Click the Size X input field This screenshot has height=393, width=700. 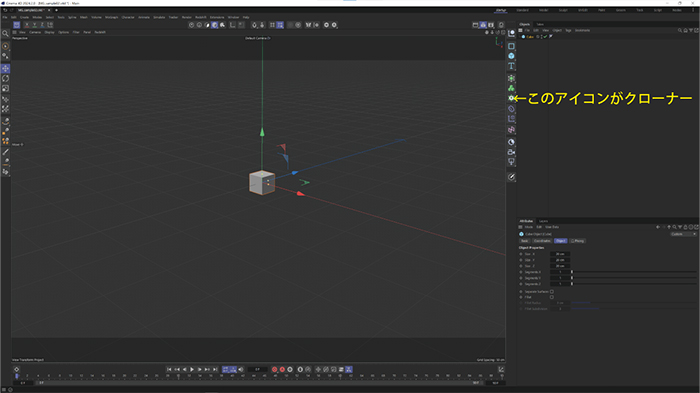pyautogui.click(x=560, y=254)
